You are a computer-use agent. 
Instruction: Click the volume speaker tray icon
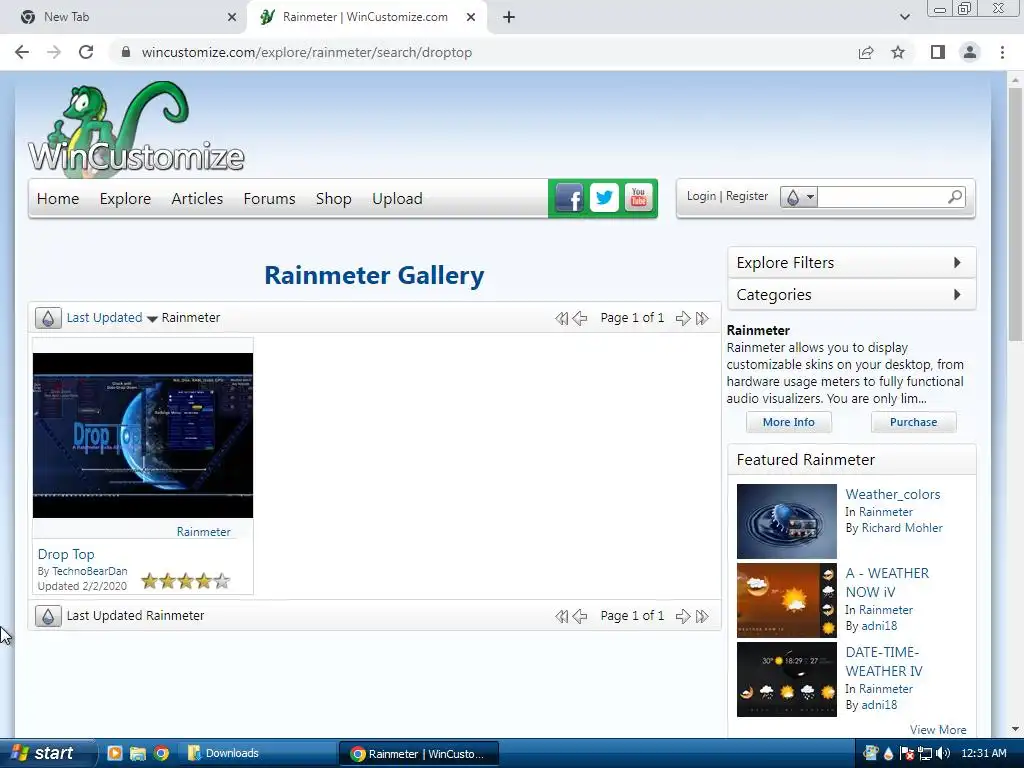point(942,753)
